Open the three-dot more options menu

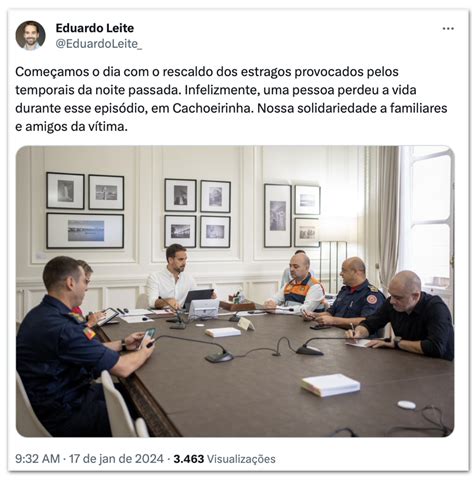[x=448, y=29]
